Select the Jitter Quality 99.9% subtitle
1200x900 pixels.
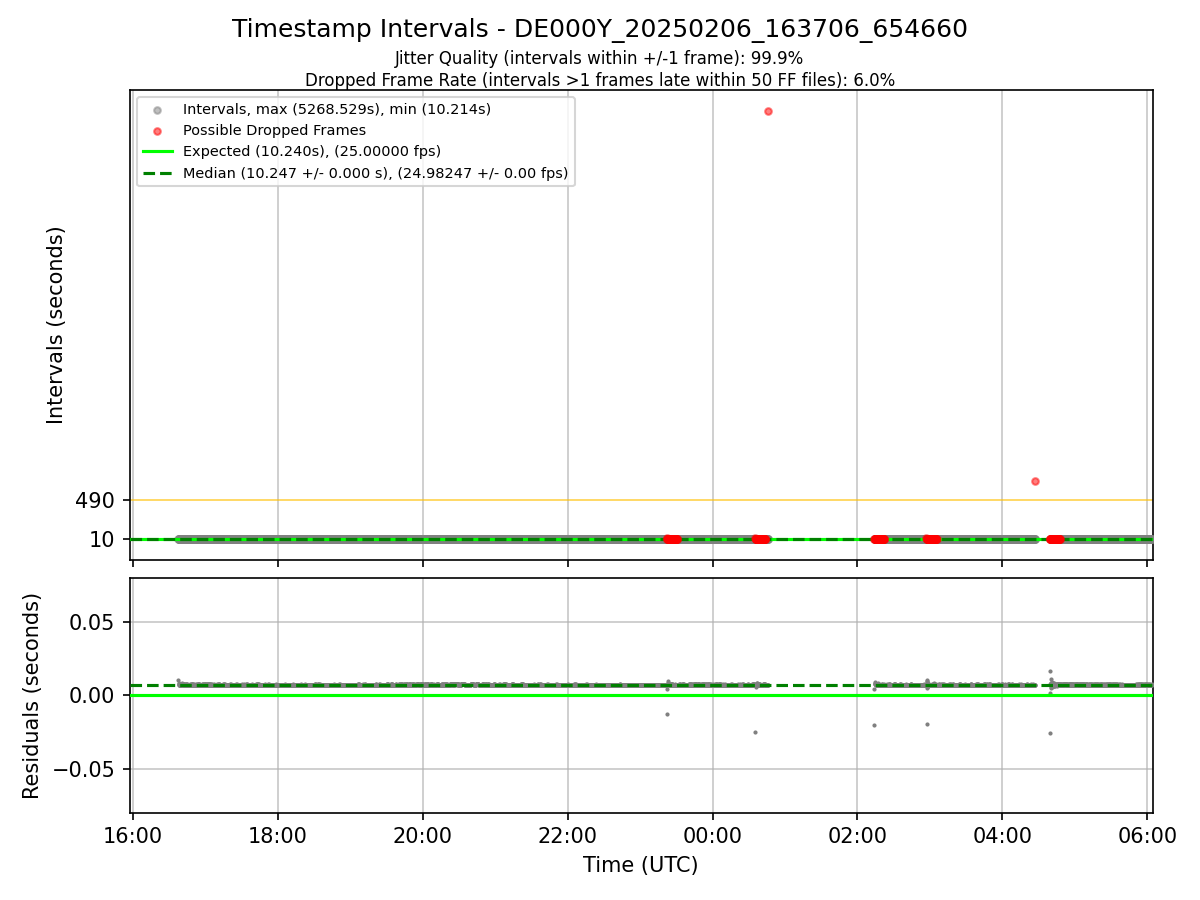click(x=599, y=58)
